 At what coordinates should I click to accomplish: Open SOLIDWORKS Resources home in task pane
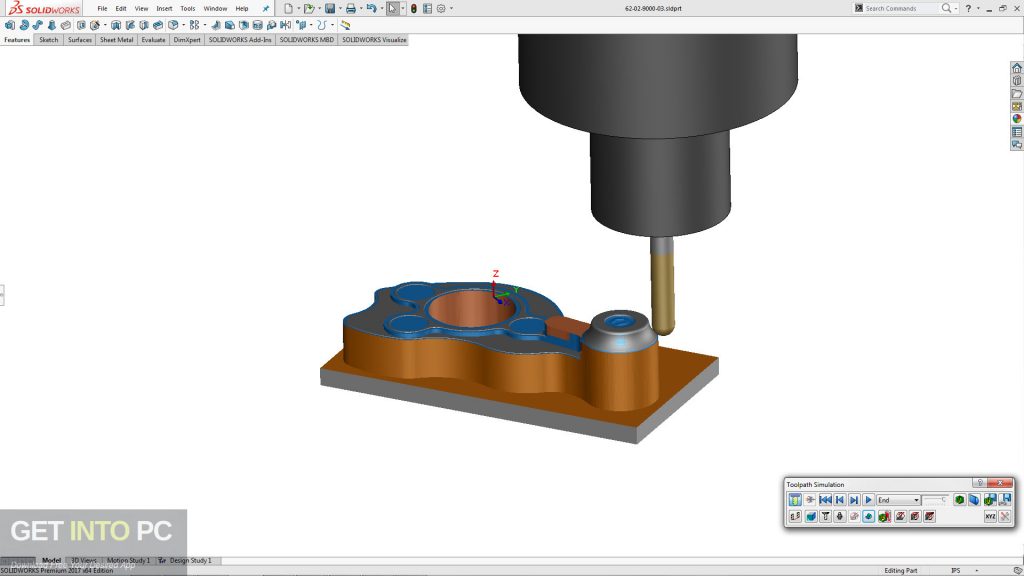[x=1017, y=68]
